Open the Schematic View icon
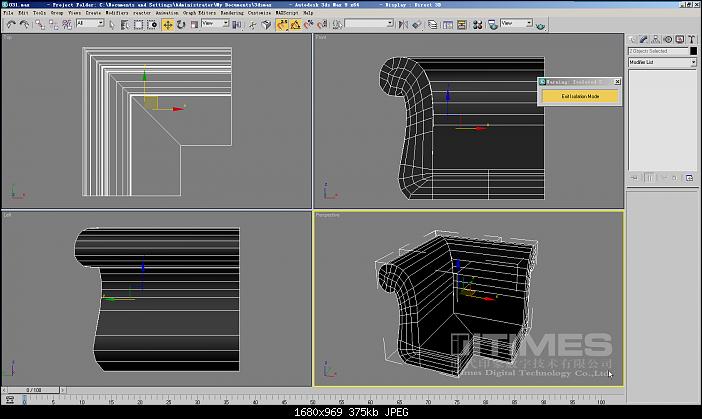The height and width of the screenshot is (419, 702). [x=462, y=25]
